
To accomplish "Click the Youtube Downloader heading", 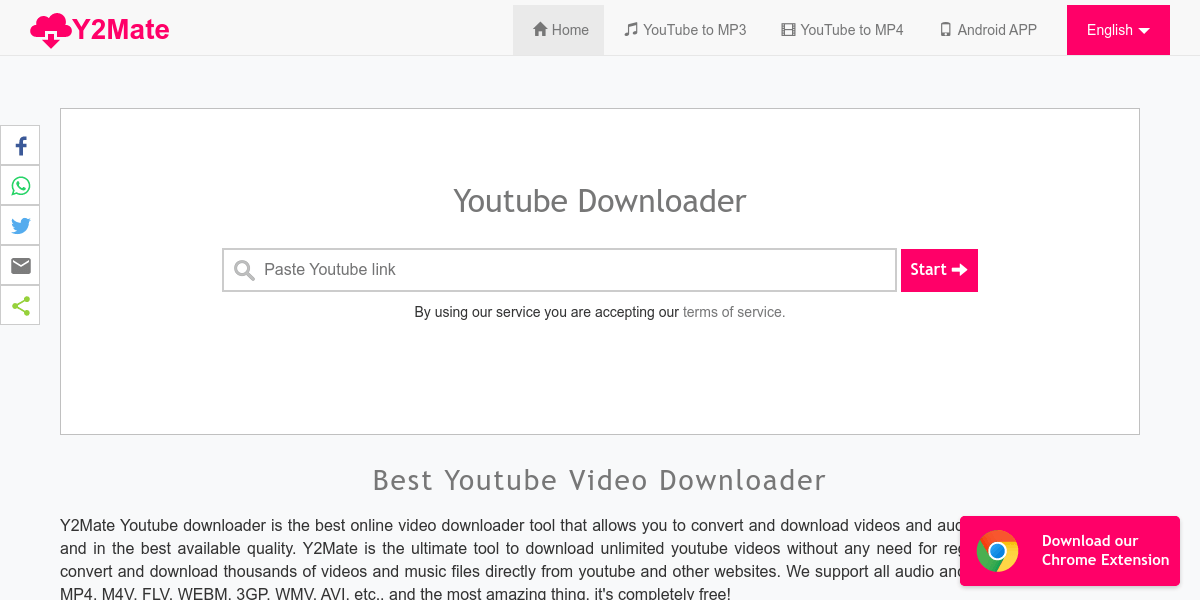I will click(x=600, y=201).
